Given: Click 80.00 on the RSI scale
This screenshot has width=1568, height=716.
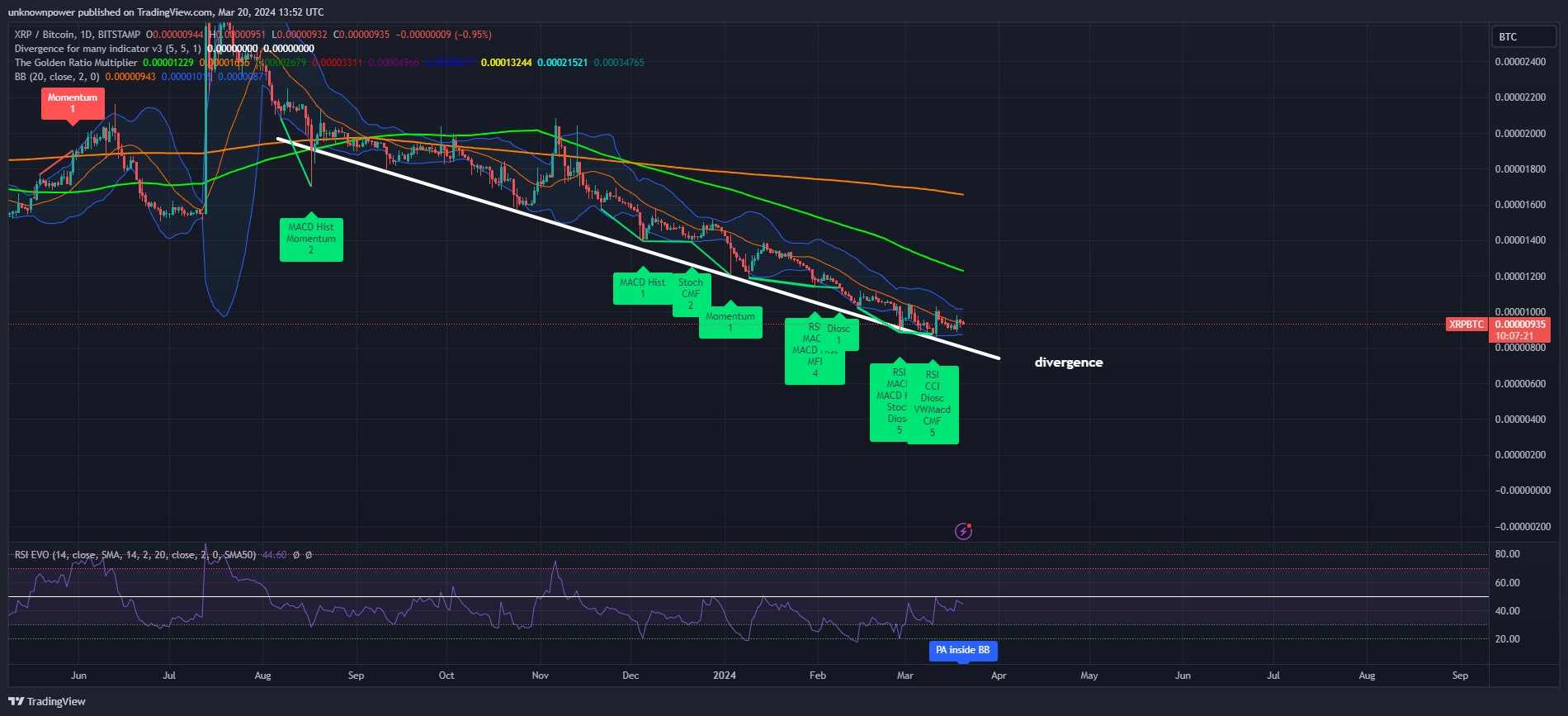Looking at the screenshot, I should [1508, 554].
